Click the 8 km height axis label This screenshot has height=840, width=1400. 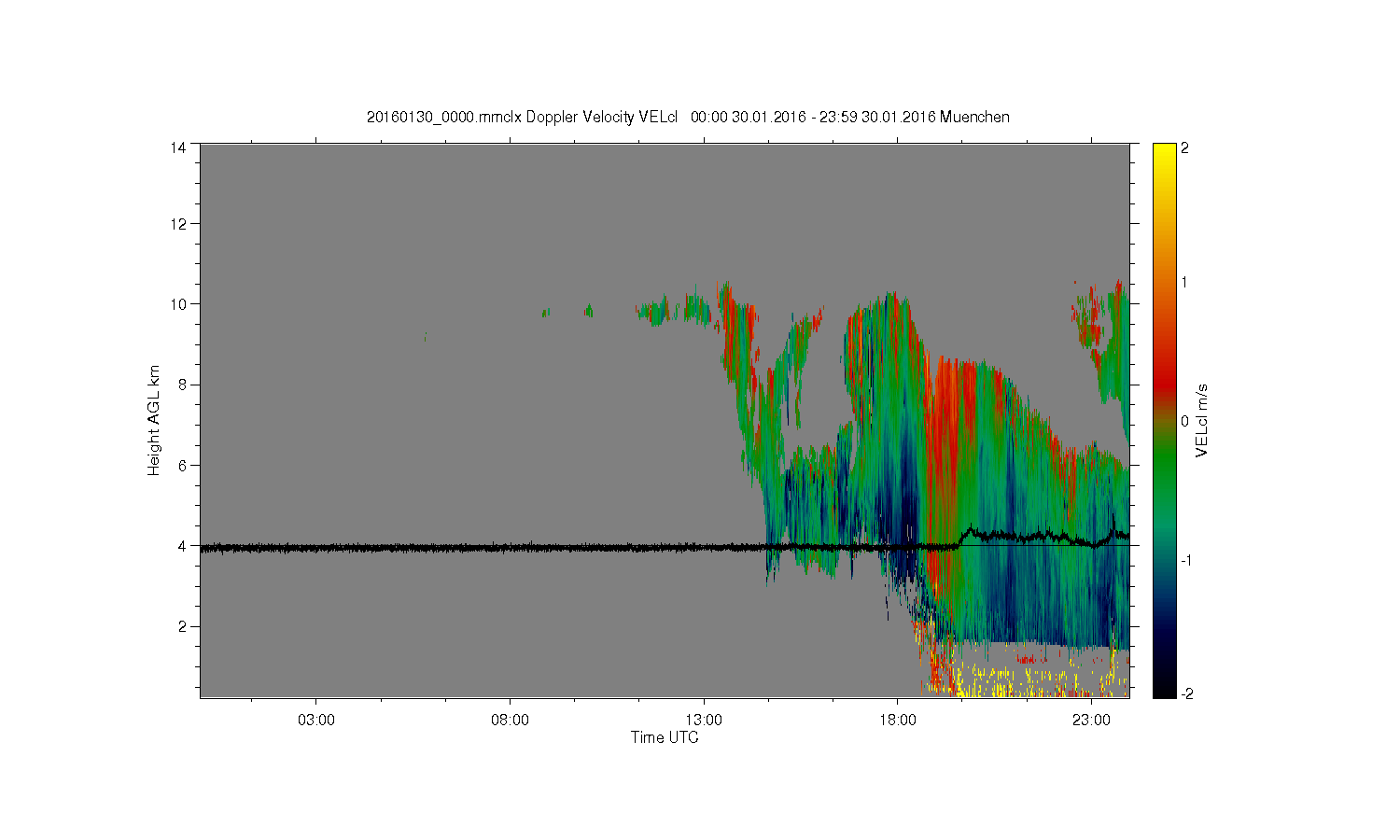pyautogui.click(x=180, y=385)
